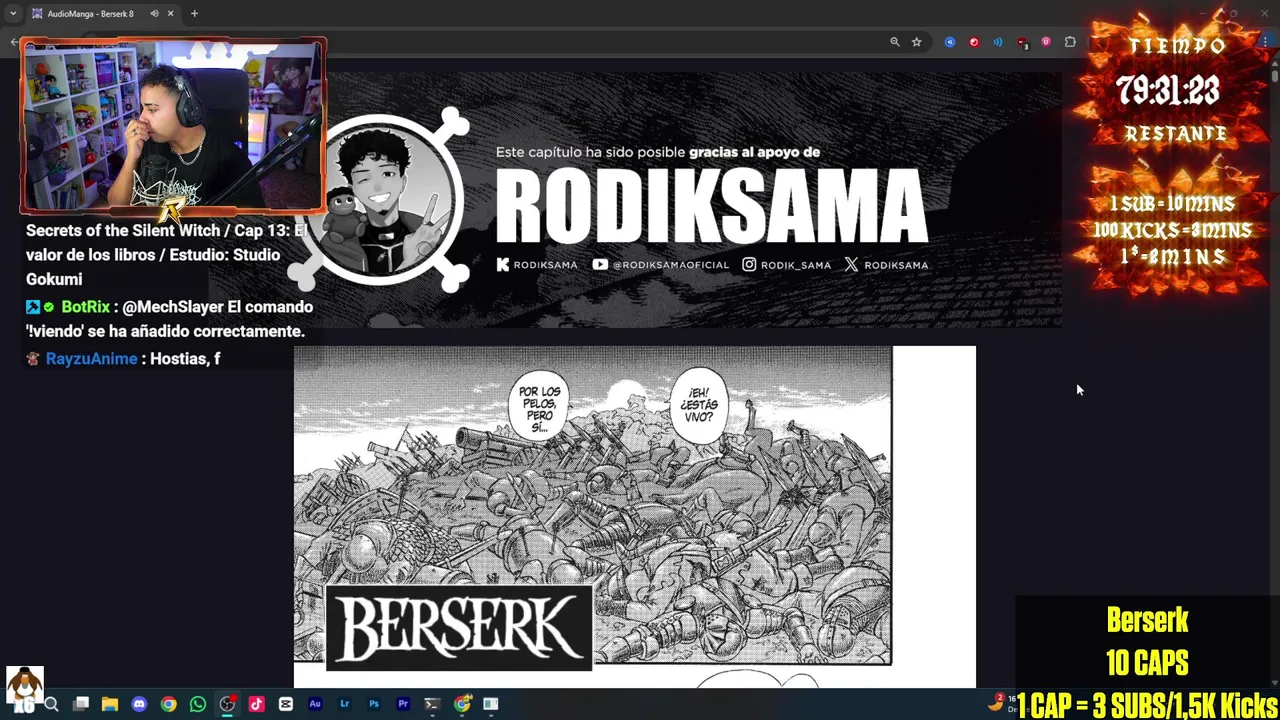Open Google Chrome from the taskbar
This screenshot has height=720, width=1280.
[x=168, y=704]
